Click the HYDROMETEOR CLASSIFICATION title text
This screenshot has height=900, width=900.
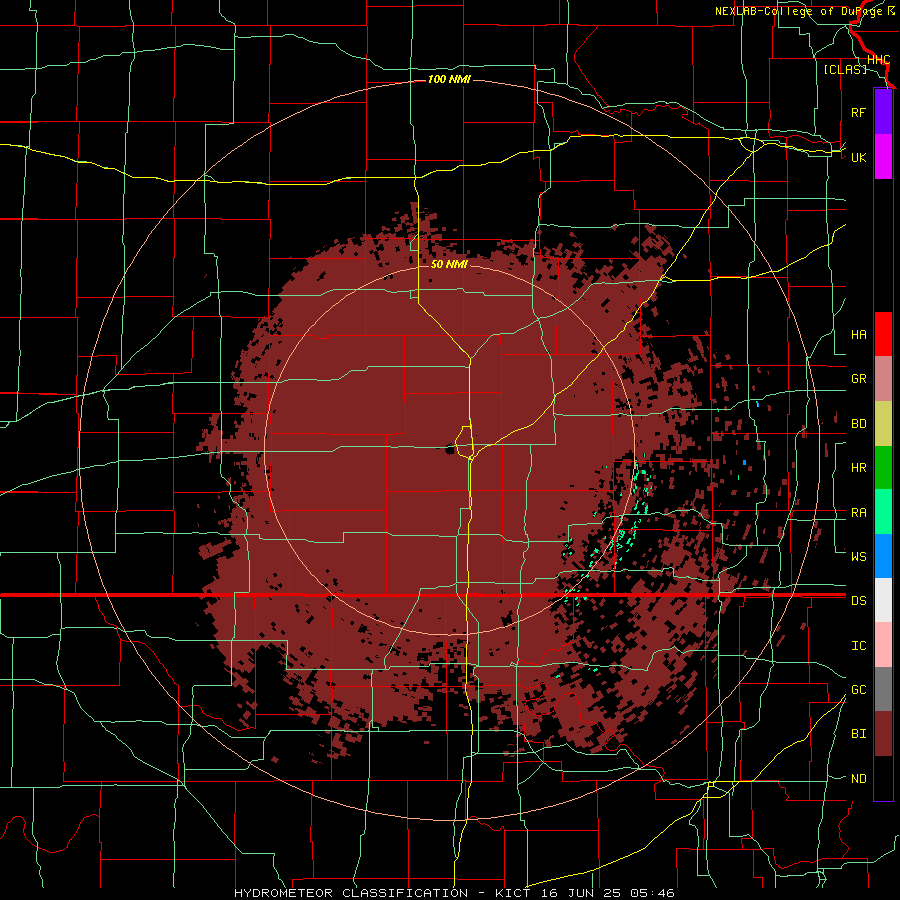coord(351,893)
